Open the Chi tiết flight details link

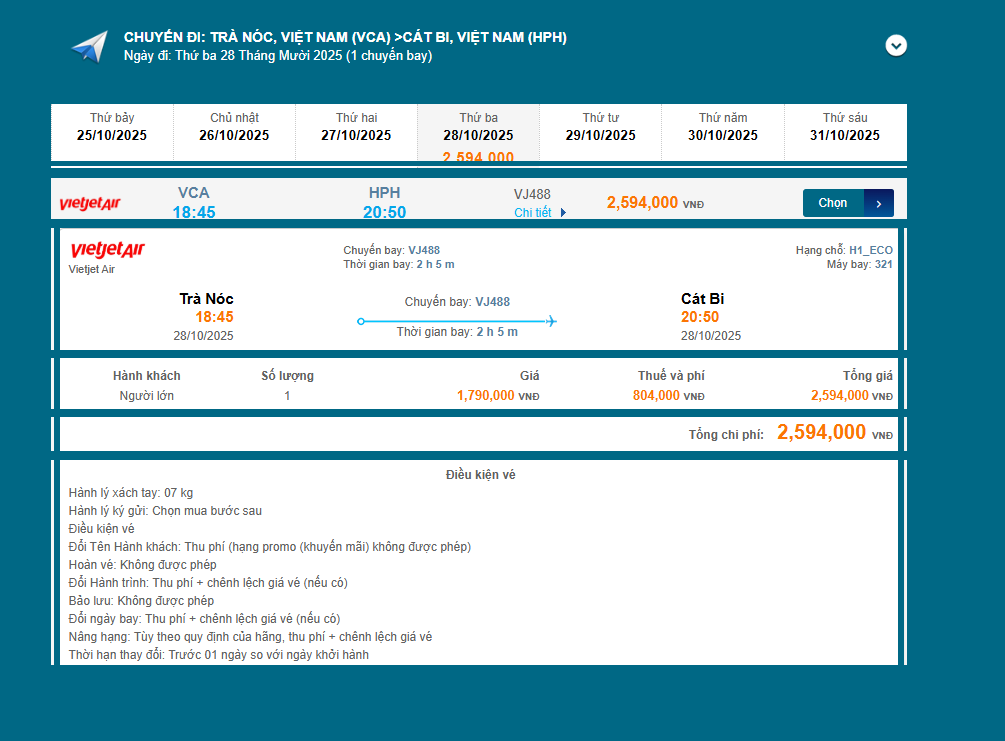click(x=532, y=212)
